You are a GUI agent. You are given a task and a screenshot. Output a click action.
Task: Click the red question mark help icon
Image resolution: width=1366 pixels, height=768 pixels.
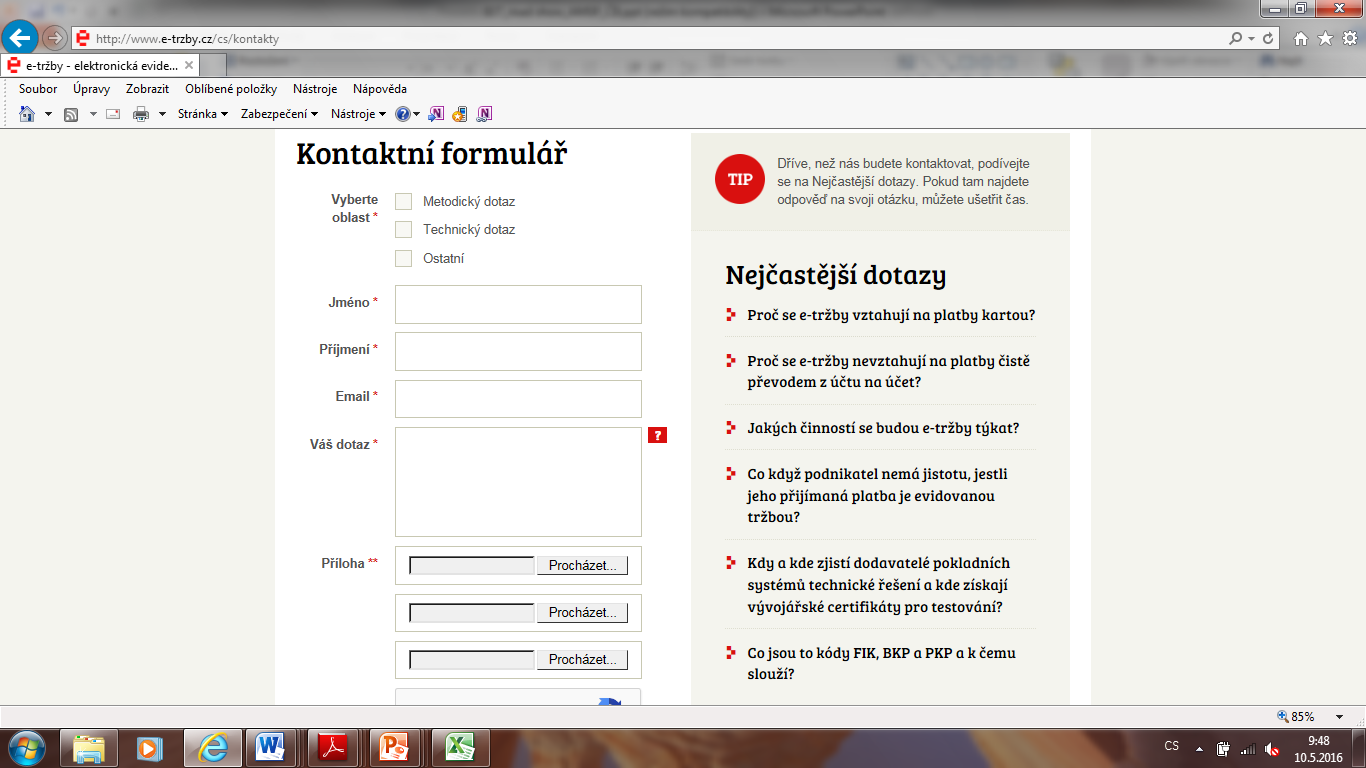[657, 435]
